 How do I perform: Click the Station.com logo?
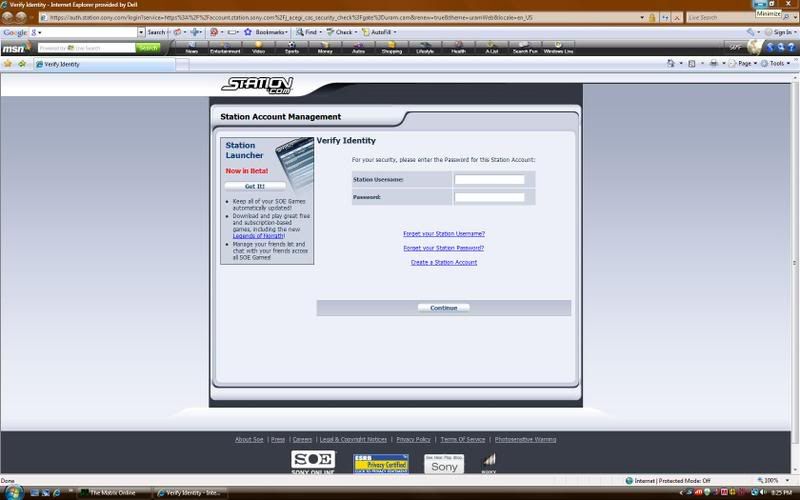tap(255, 86)
